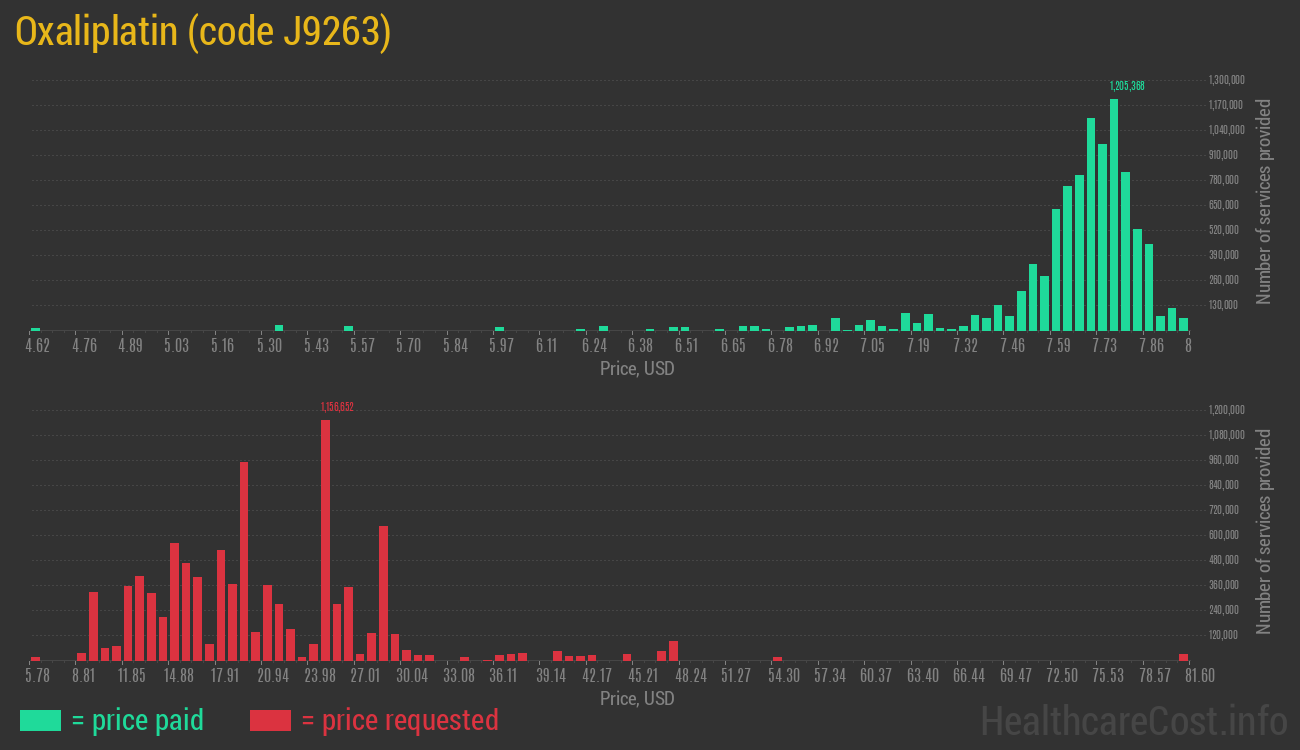Click the x-axis tick label 48.24

[x=690, y=676]
